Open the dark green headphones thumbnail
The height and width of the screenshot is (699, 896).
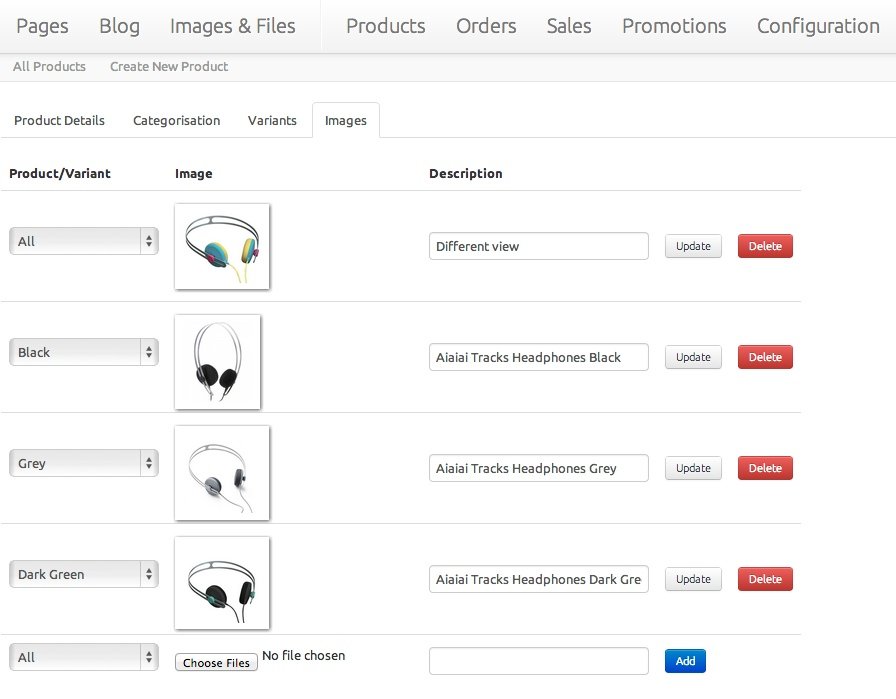coord(222,582)
